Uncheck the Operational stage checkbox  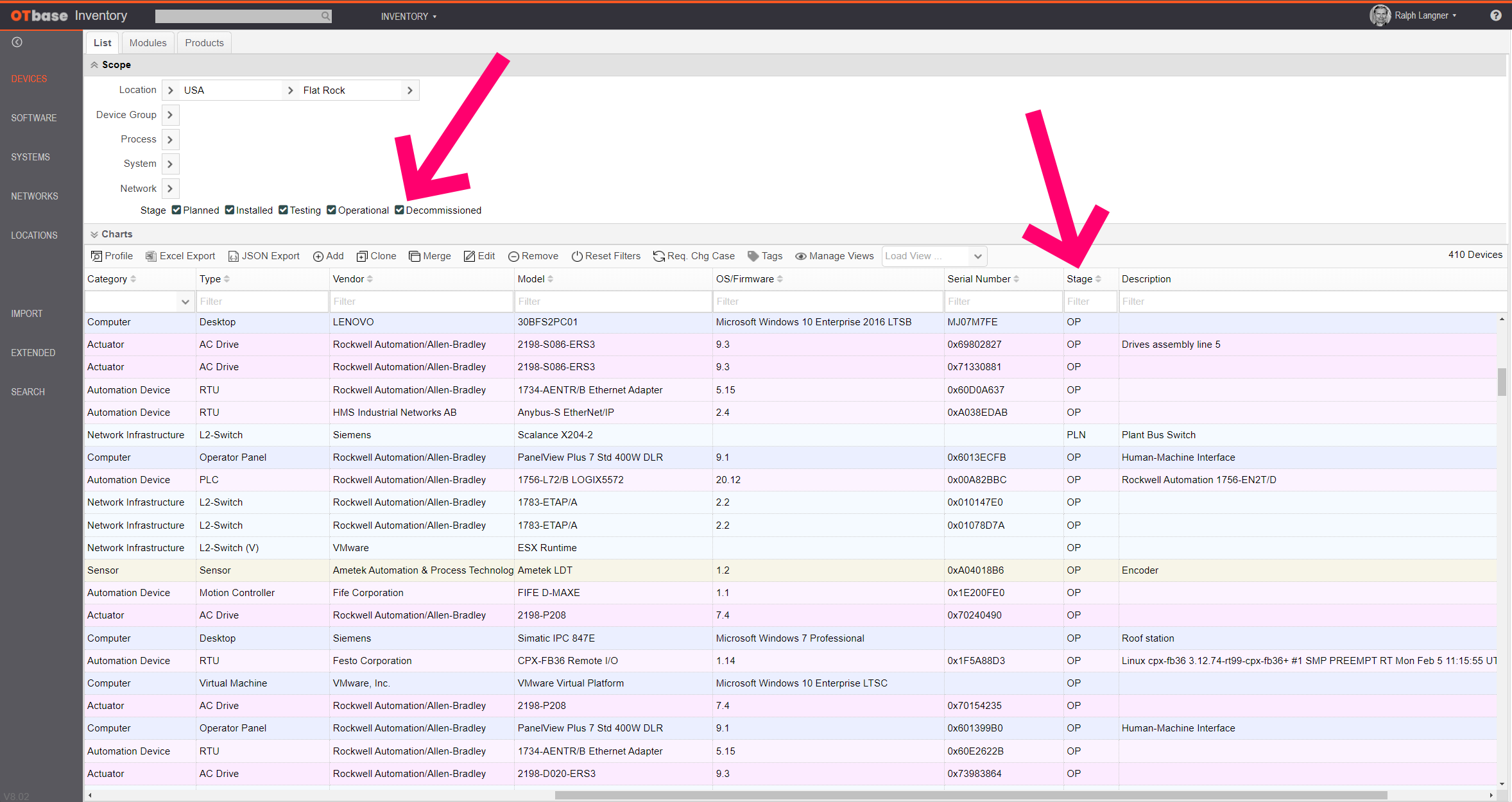tap(331, 210)
